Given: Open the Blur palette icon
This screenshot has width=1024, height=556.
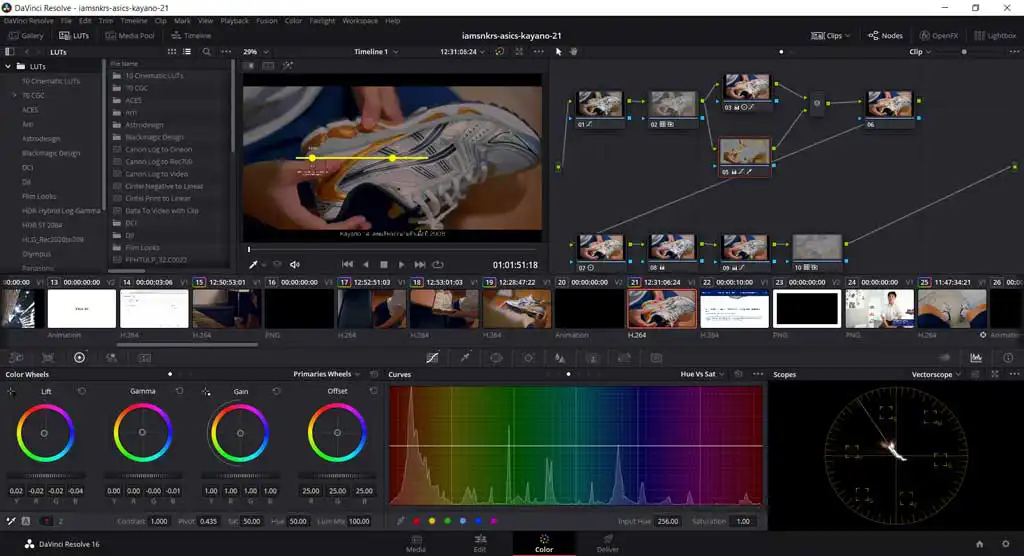Looking at the screenshot, I should point(560,357).
